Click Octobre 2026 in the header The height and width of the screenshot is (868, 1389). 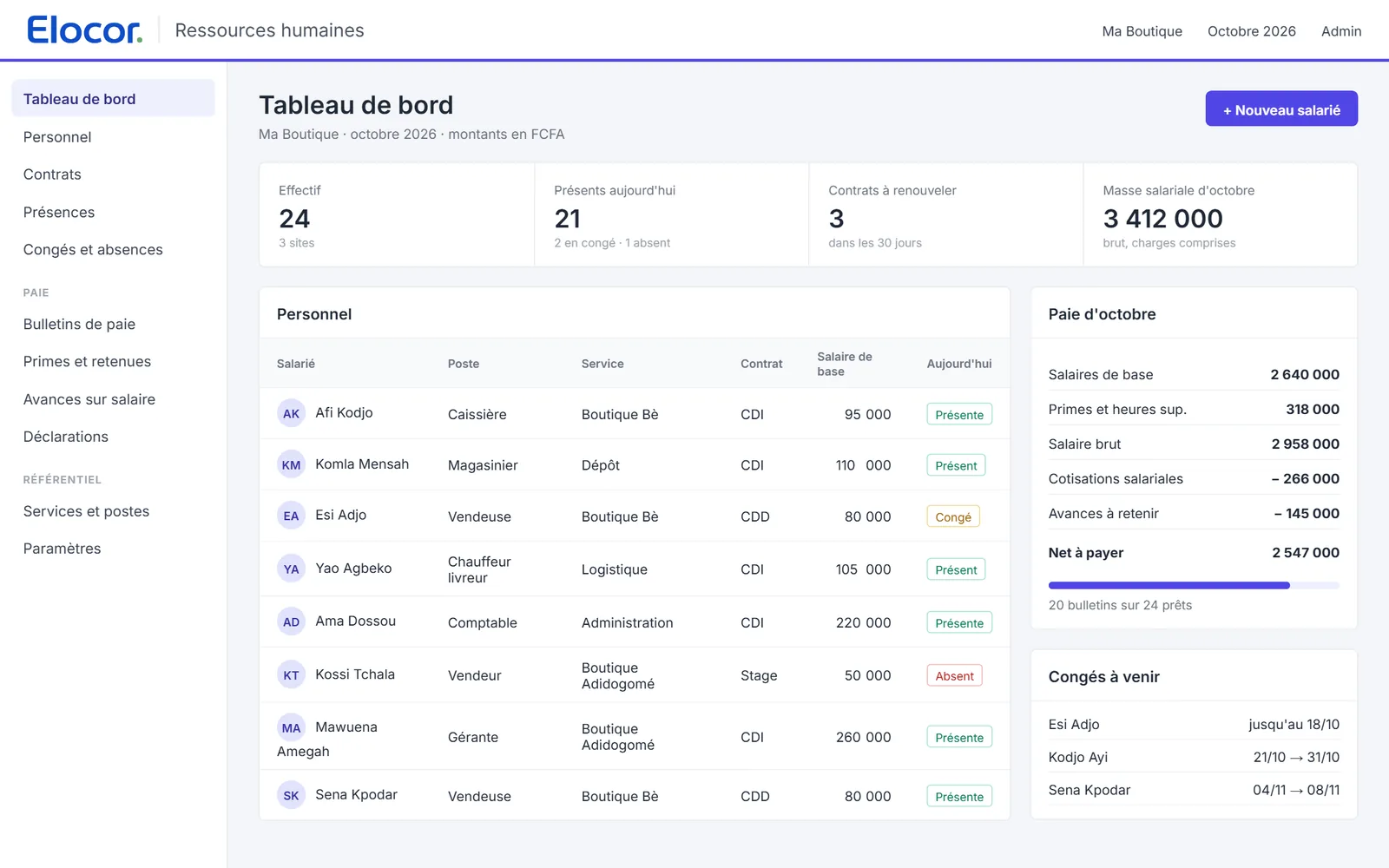pos(1251,31)
